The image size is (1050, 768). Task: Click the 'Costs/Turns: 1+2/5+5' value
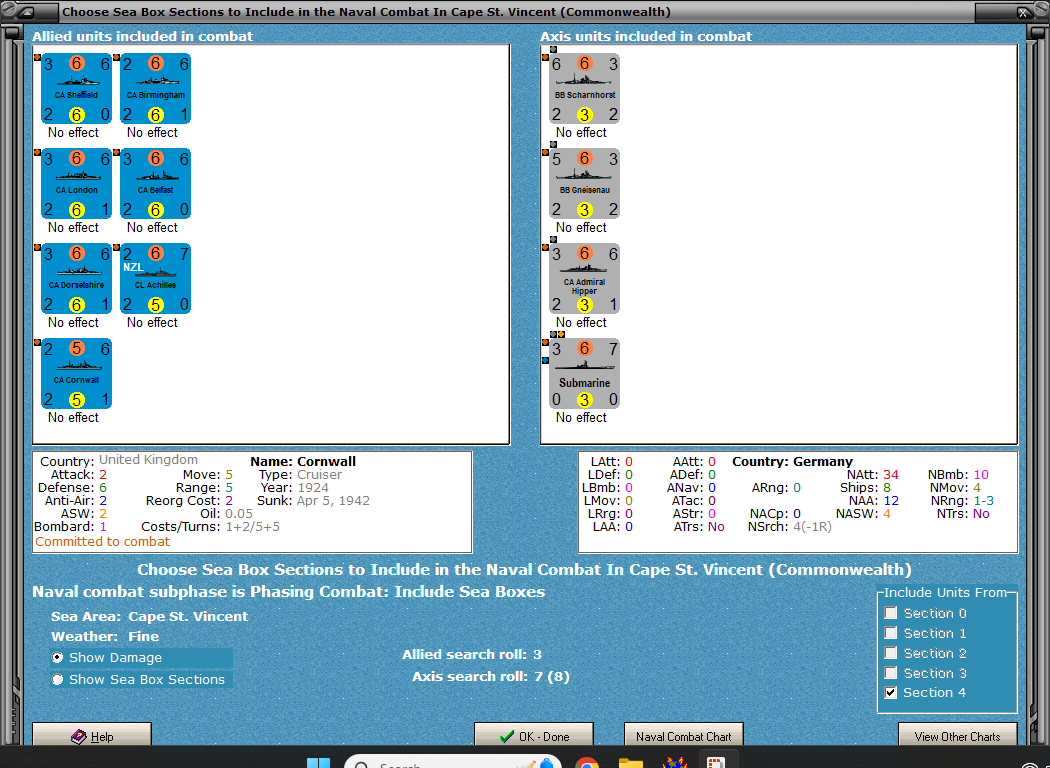click(210, 527)
